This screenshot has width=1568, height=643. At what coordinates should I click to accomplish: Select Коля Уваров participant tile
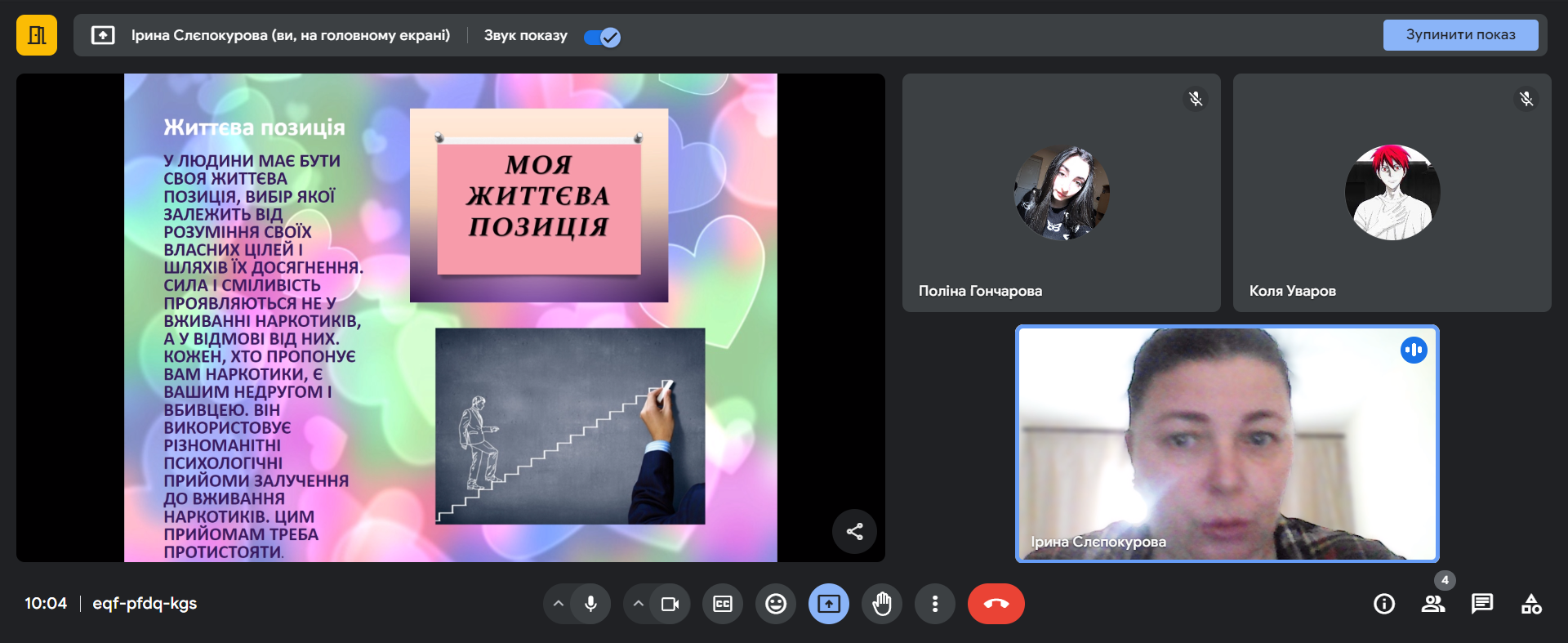click(x=1392, y=193)
